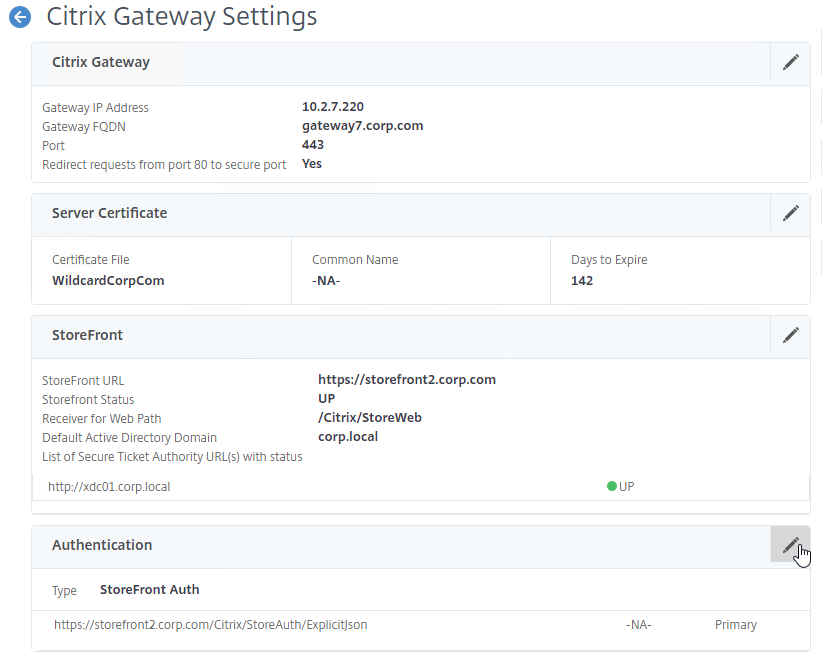
Task: Edit the Authentication settings
Action: (x=790, y=545)
